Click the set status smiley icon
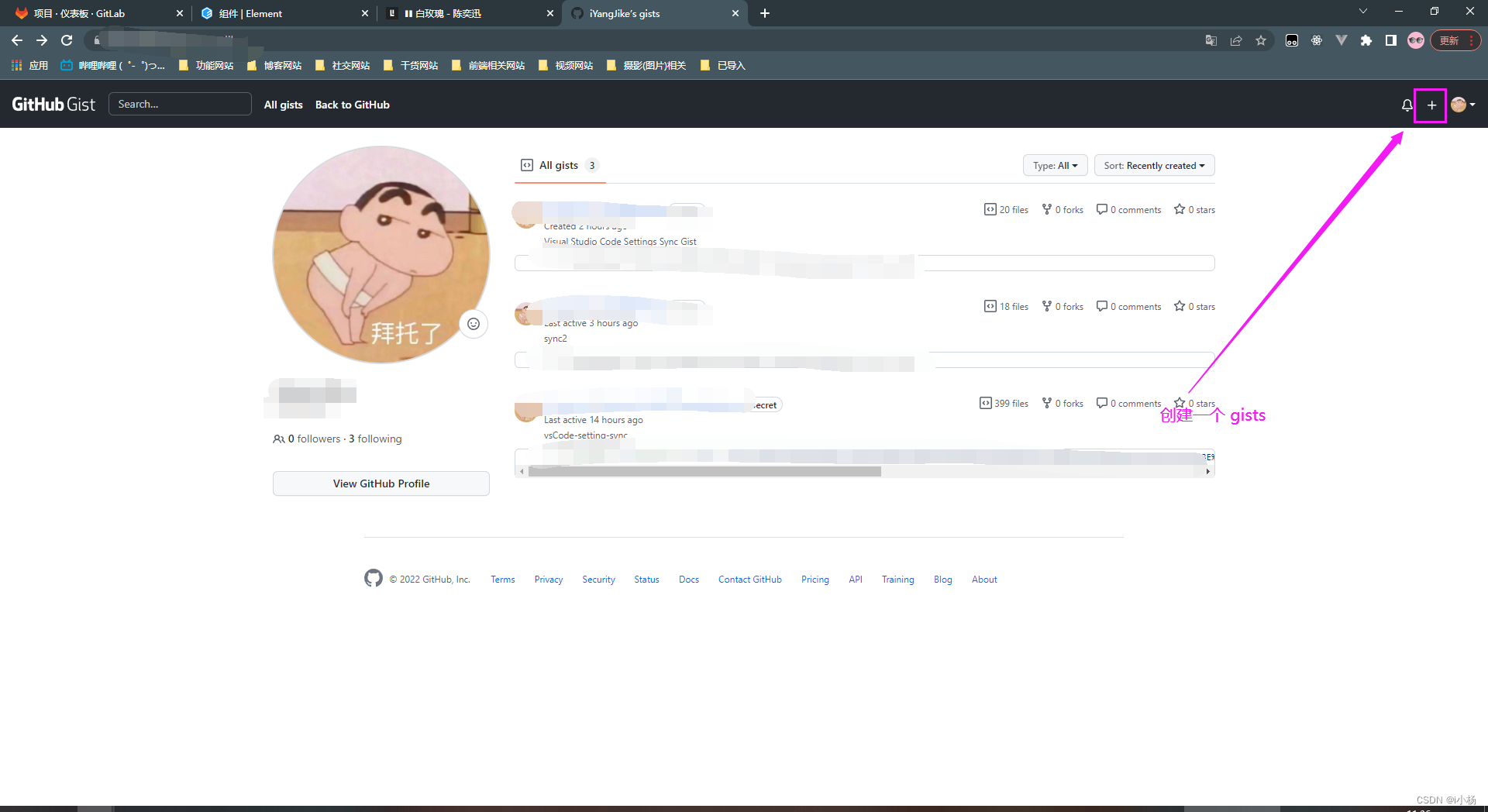The width and height of the screenshot is (1488, 812). [474, 324]
